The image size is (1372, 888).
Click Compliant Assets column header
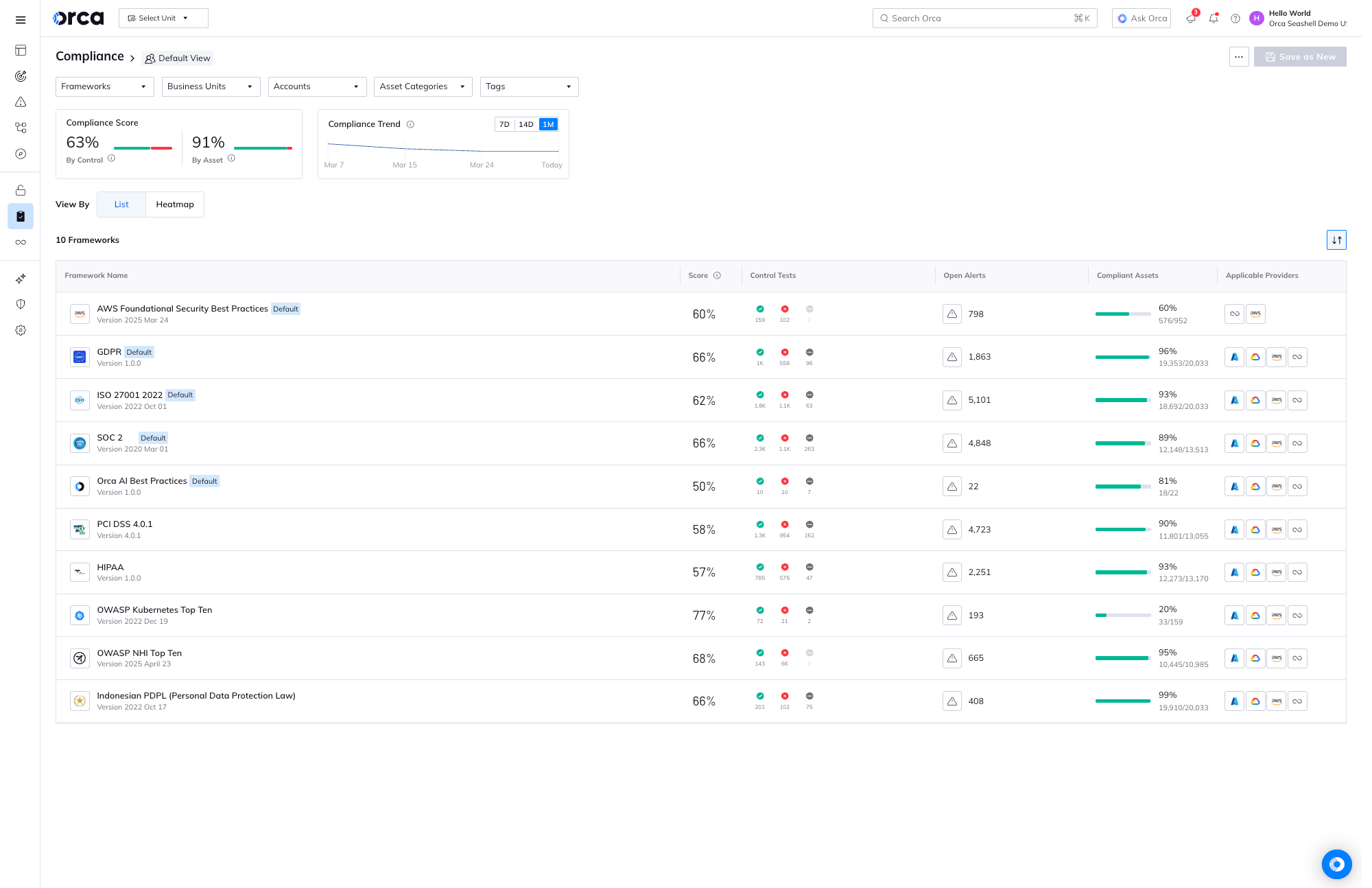pos(1127,276)
